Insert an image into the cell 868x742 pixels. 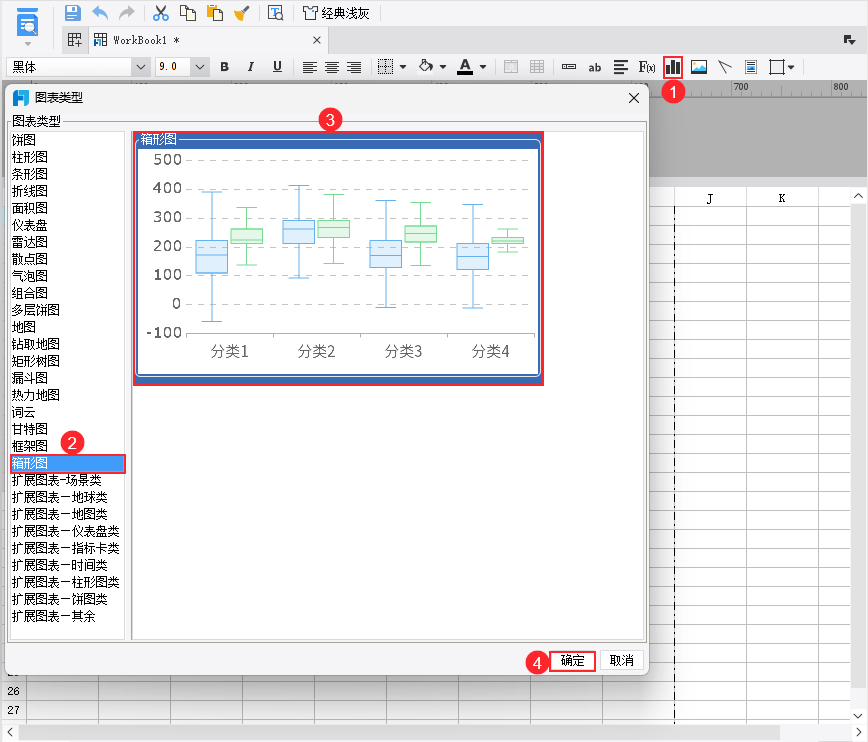point(699,67)
